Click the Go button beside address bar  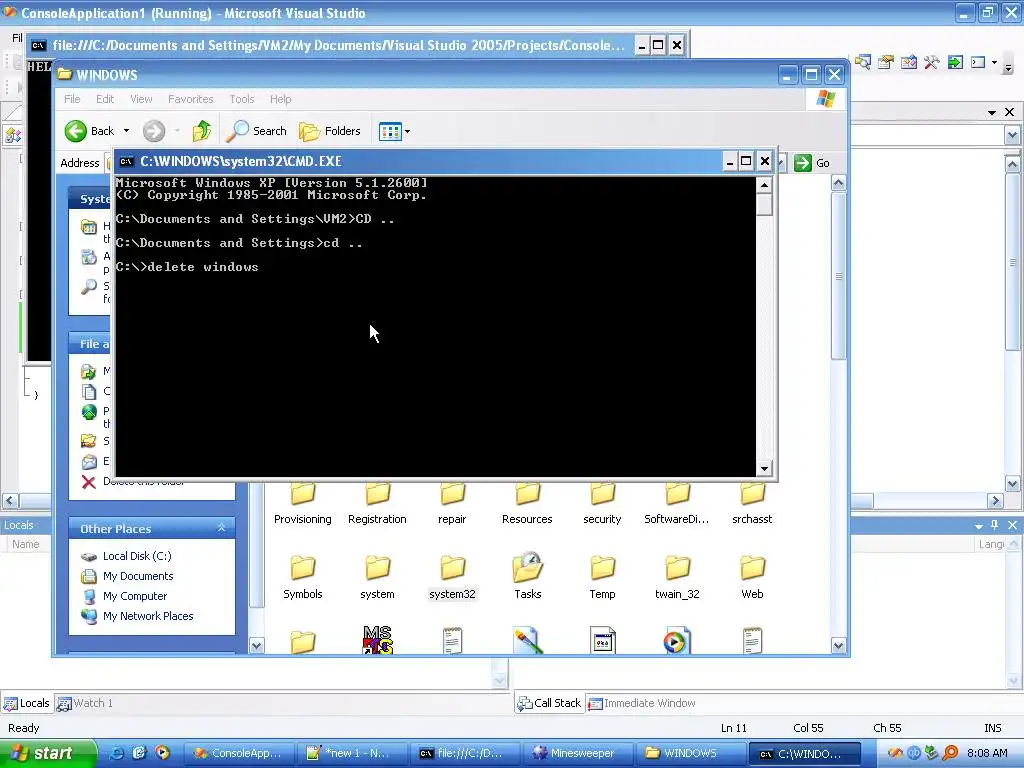point(812,163)
